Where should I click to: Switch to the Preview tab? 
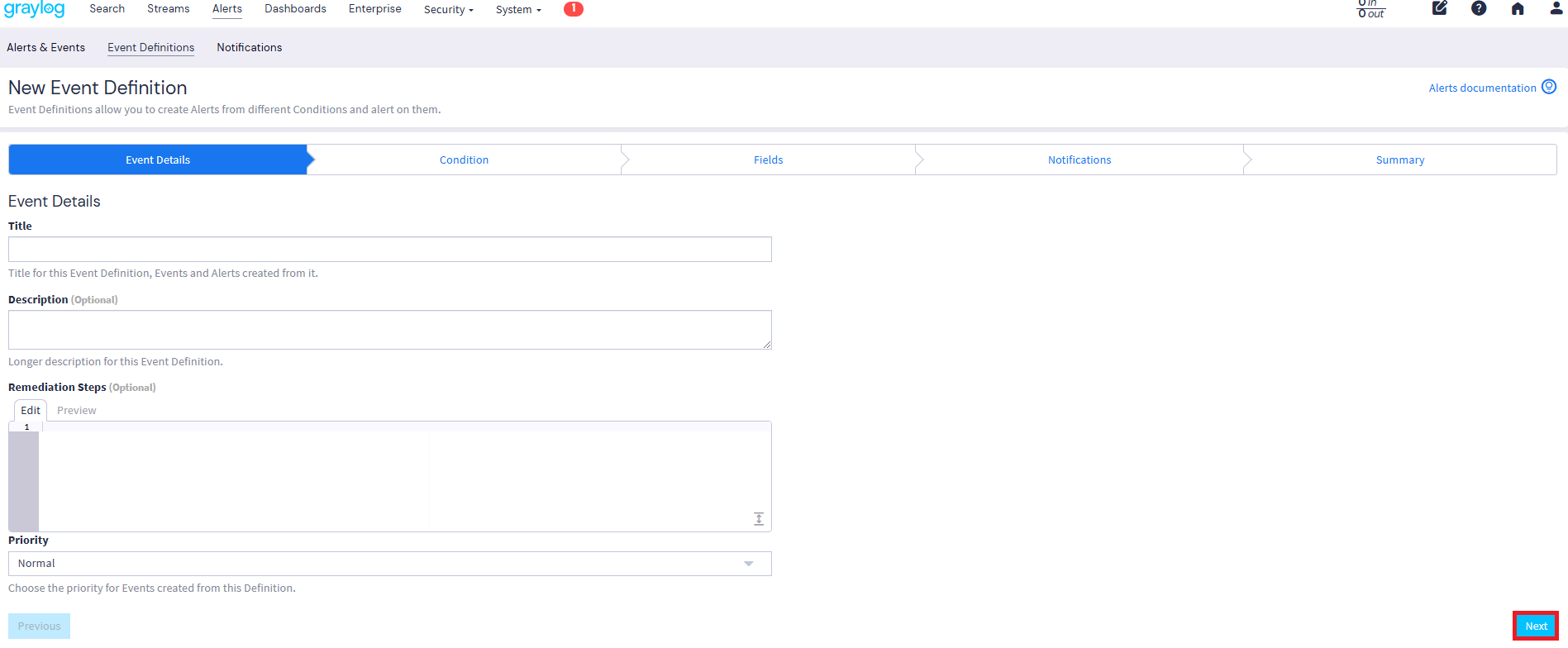point(77,411)
